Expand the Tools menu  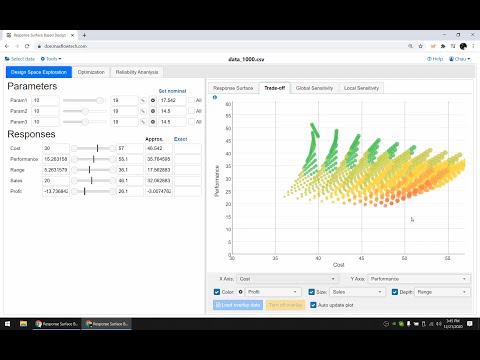click(51, 59)
